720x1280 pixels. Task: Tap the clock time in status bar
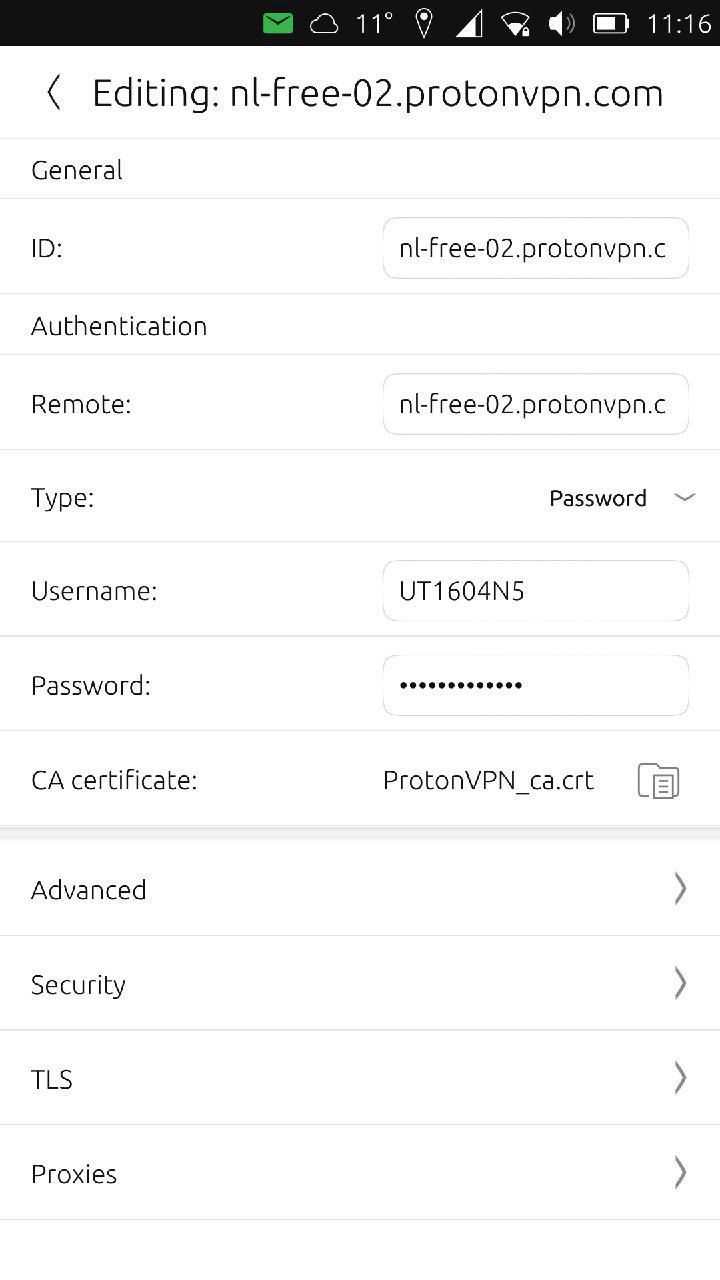[678, 23]
